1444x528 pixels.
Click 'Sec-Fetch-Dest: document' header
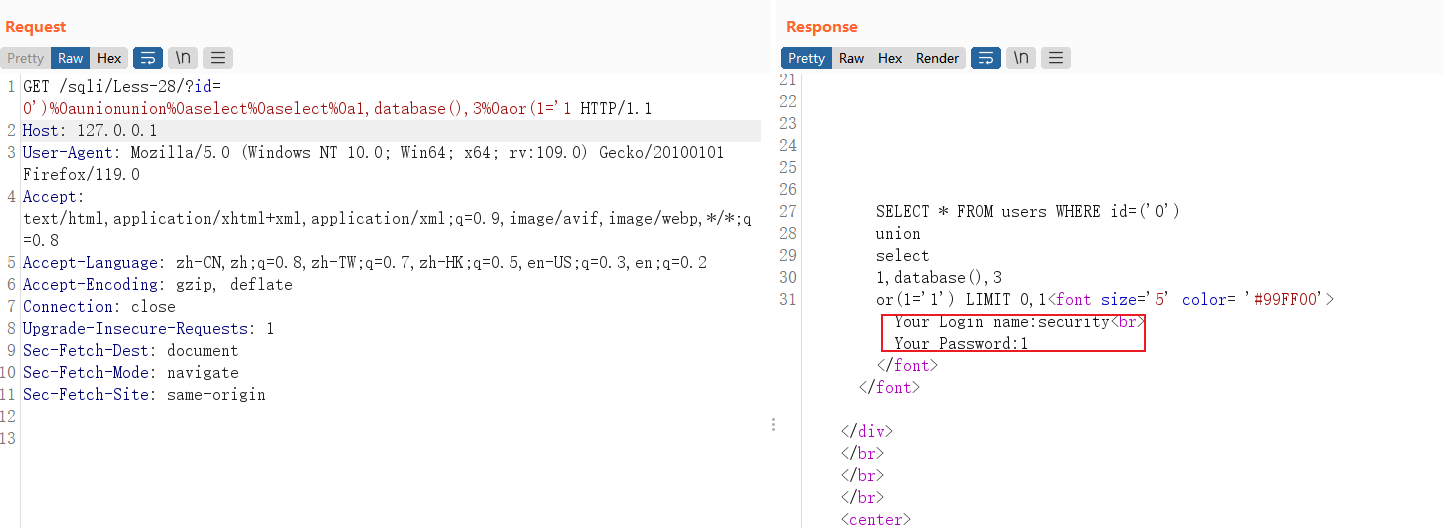[x=131, y=351]
